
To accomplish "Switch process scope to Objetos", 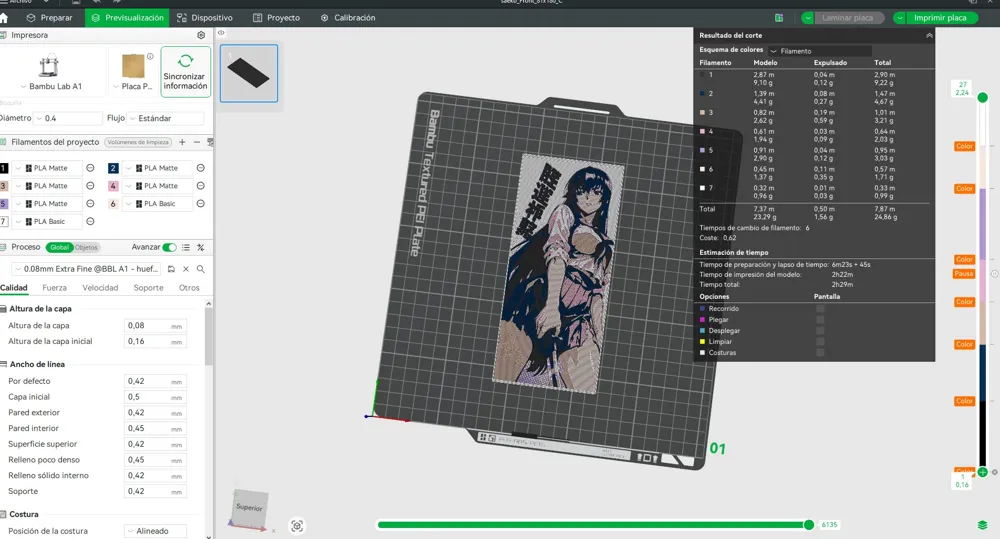I will (86, 247).
